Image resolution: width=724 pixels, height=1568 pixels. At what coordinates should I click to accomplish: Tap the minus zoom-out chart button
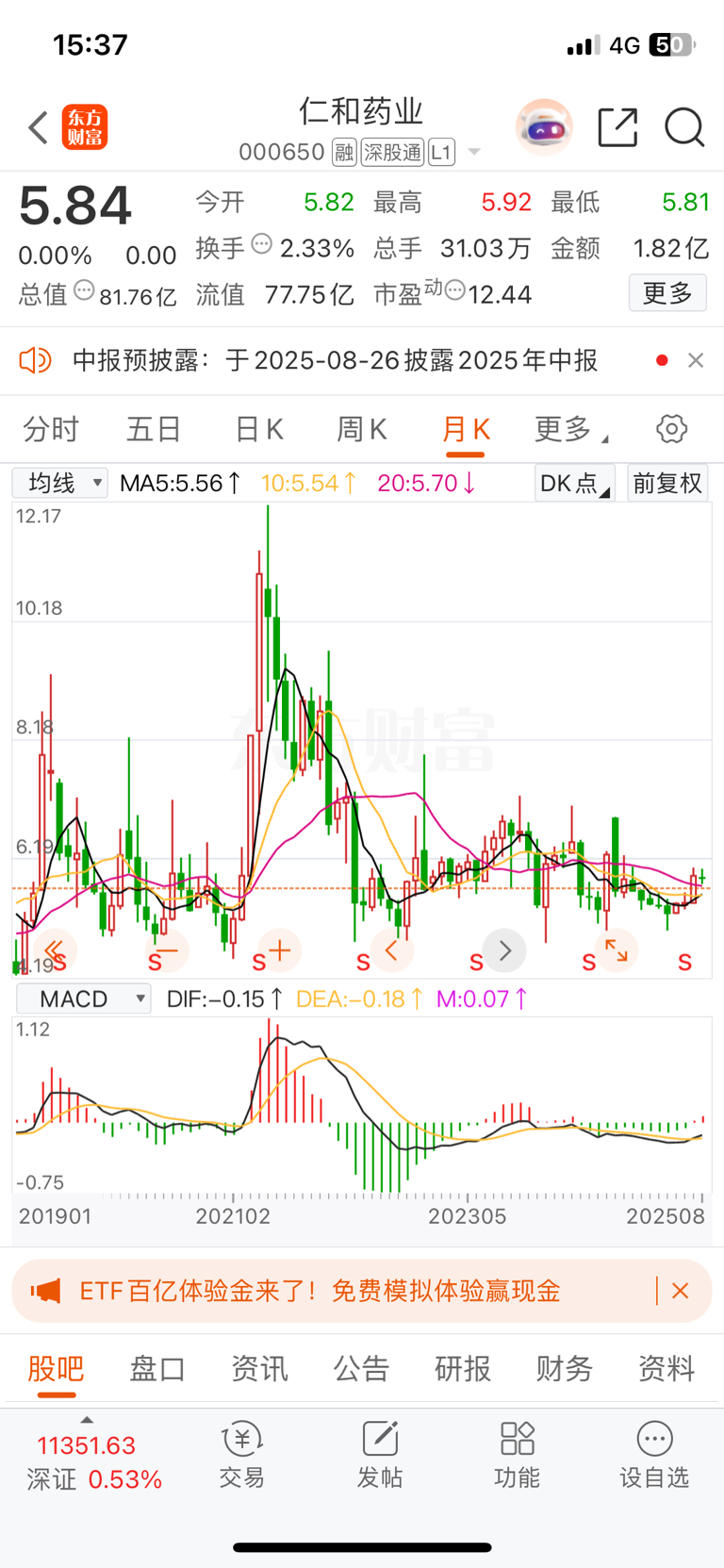click(x=167, y=950)
